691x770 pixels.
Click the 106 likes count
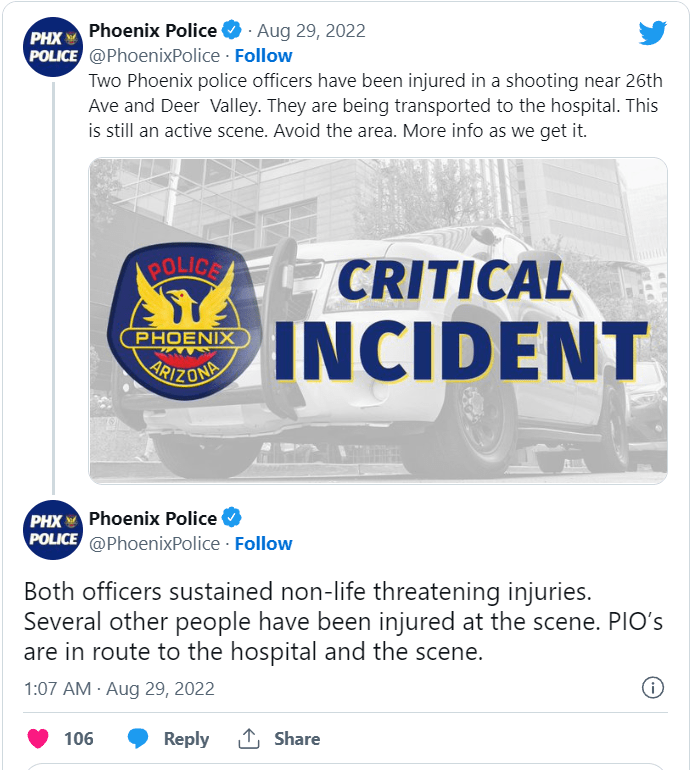pyautogui.click(x=79, y=739)
